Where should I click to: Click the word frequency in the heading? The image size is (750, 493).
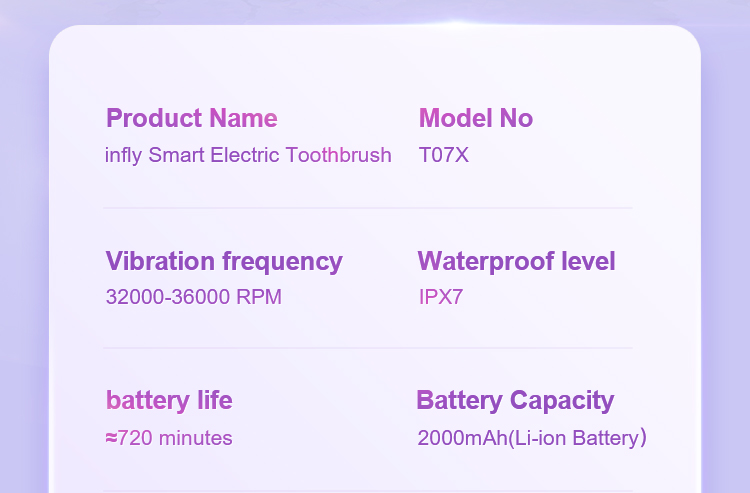pos(282,262)
